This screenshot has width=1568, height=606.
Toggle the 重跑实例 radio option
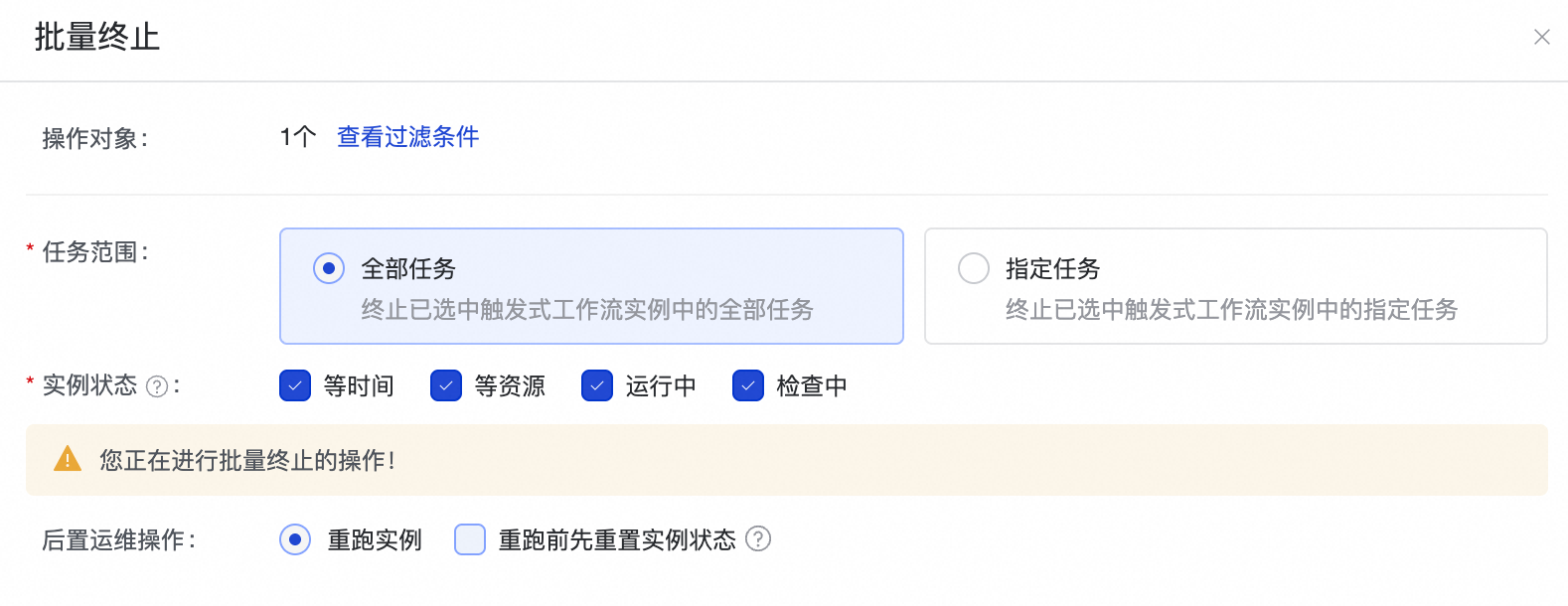tap(295, 539)
